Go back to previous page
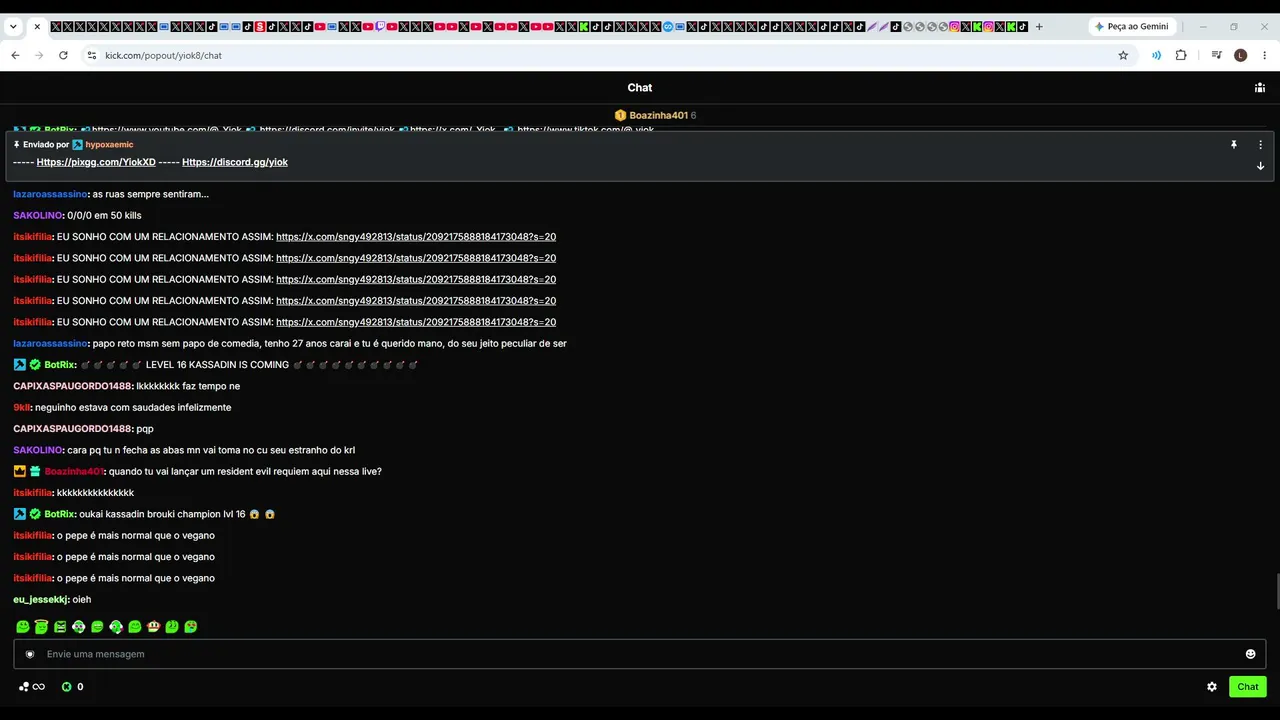1280x720 pixels. [15, 55]
